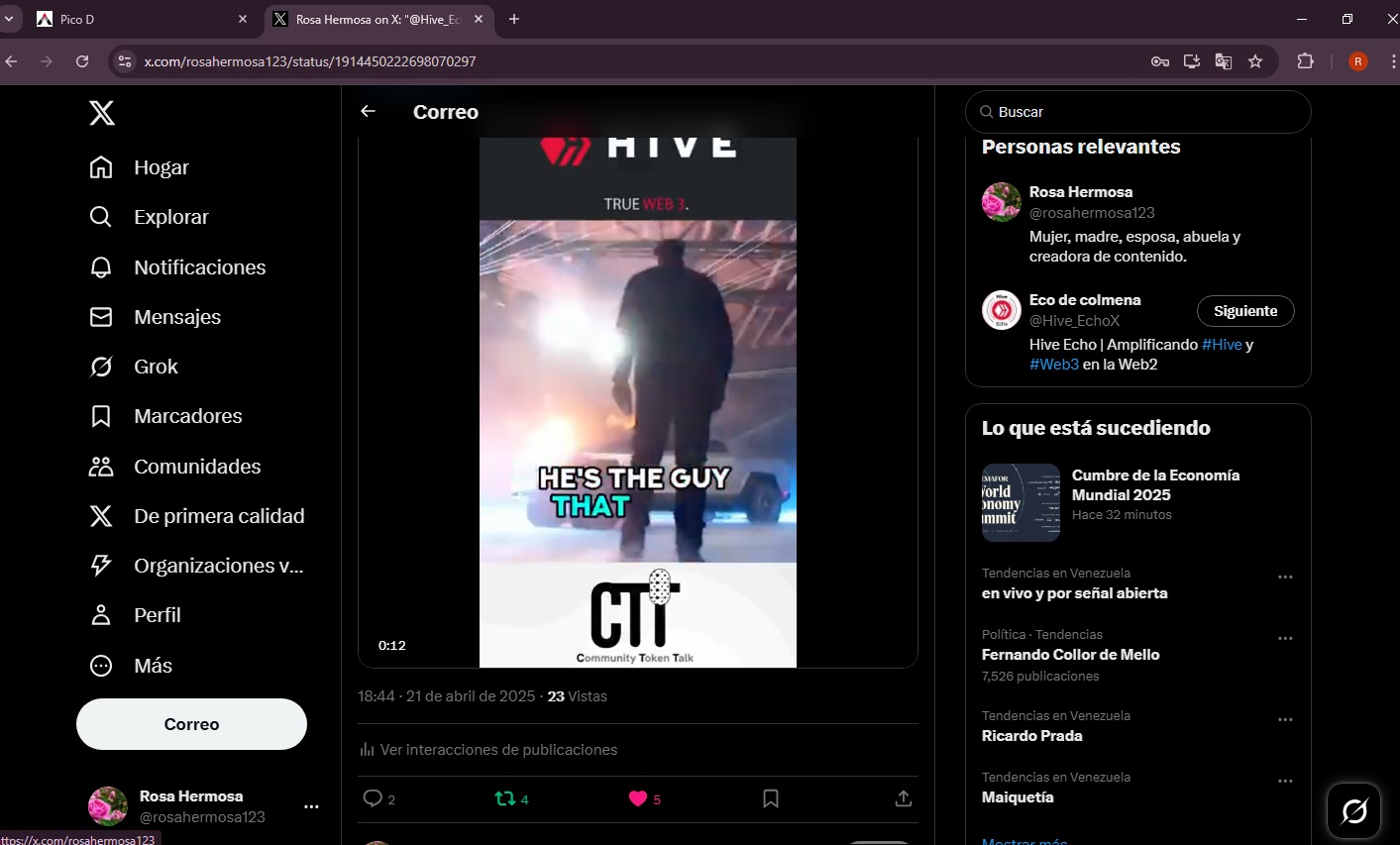Open more options for en vivo y por señal abierta

click(x=1285, y=577)
